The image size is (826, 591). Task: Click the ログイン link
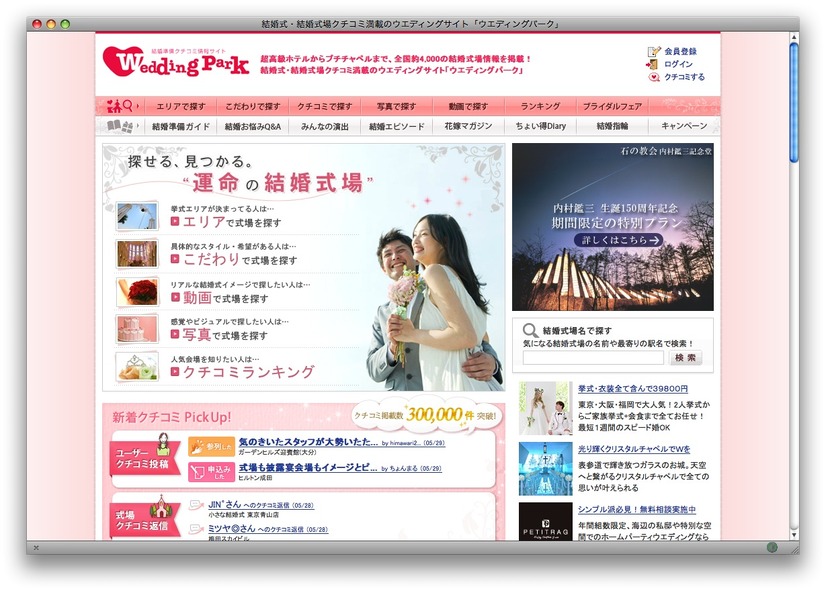(x=678, y=64)
